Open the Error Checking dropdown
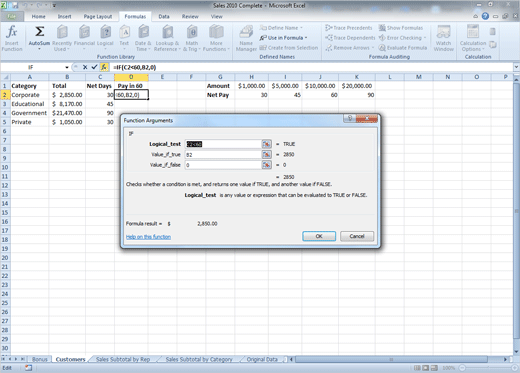The height and width of the screenshot is (373, 520). coord(403,38)
